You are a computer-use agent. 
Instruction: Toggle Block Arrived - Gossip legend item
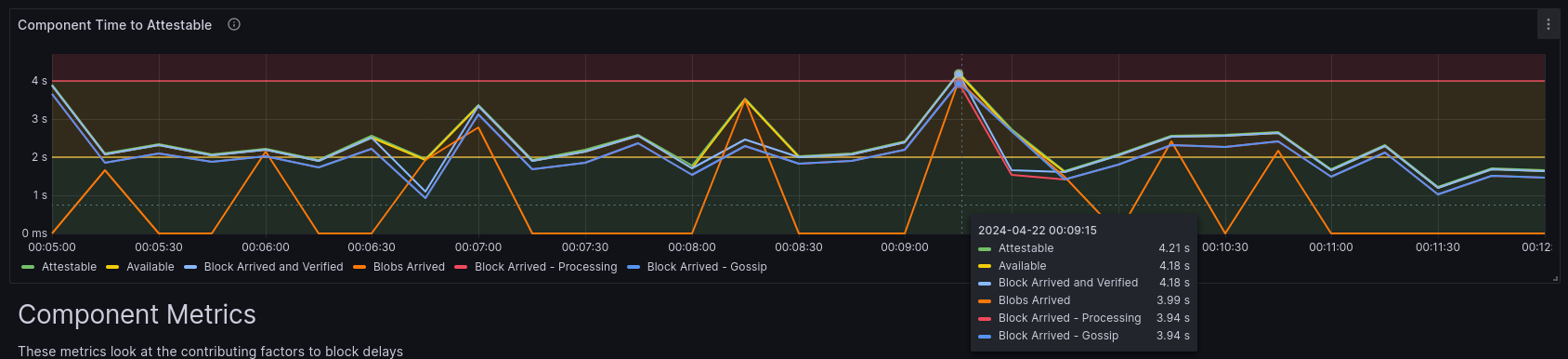707,267
